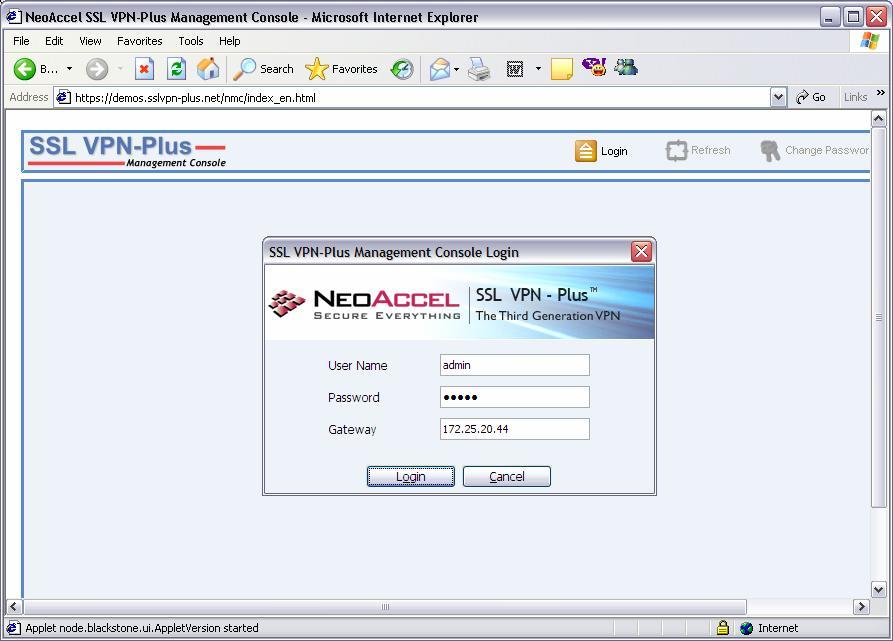This screenshot has height=641, width=893.
Task: Click the vertical scrollbar down arrow
Action: click(878, 590)
